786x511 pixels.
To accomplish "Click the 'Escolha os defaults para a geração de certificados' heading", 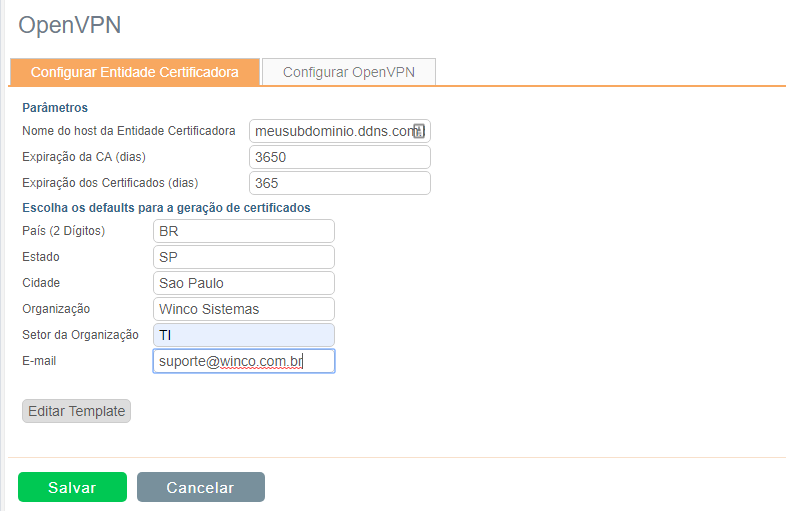I will pos(166,208).
